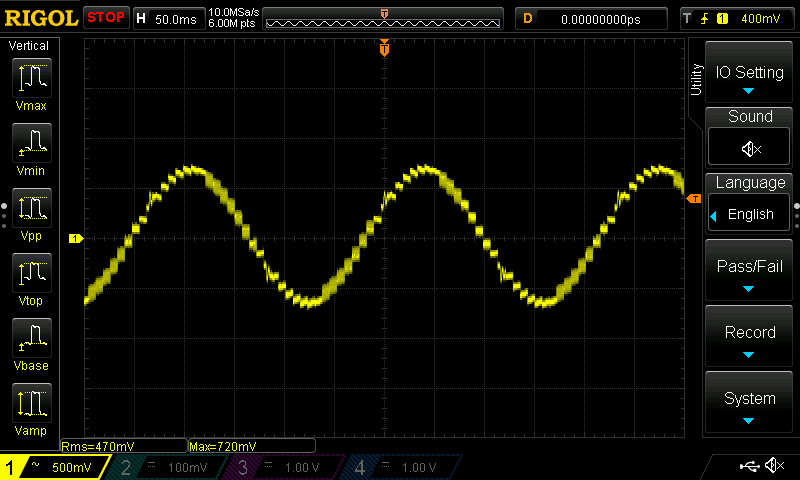
Task: Click the left panel page dots indicator
Action: tap(4, 215)
